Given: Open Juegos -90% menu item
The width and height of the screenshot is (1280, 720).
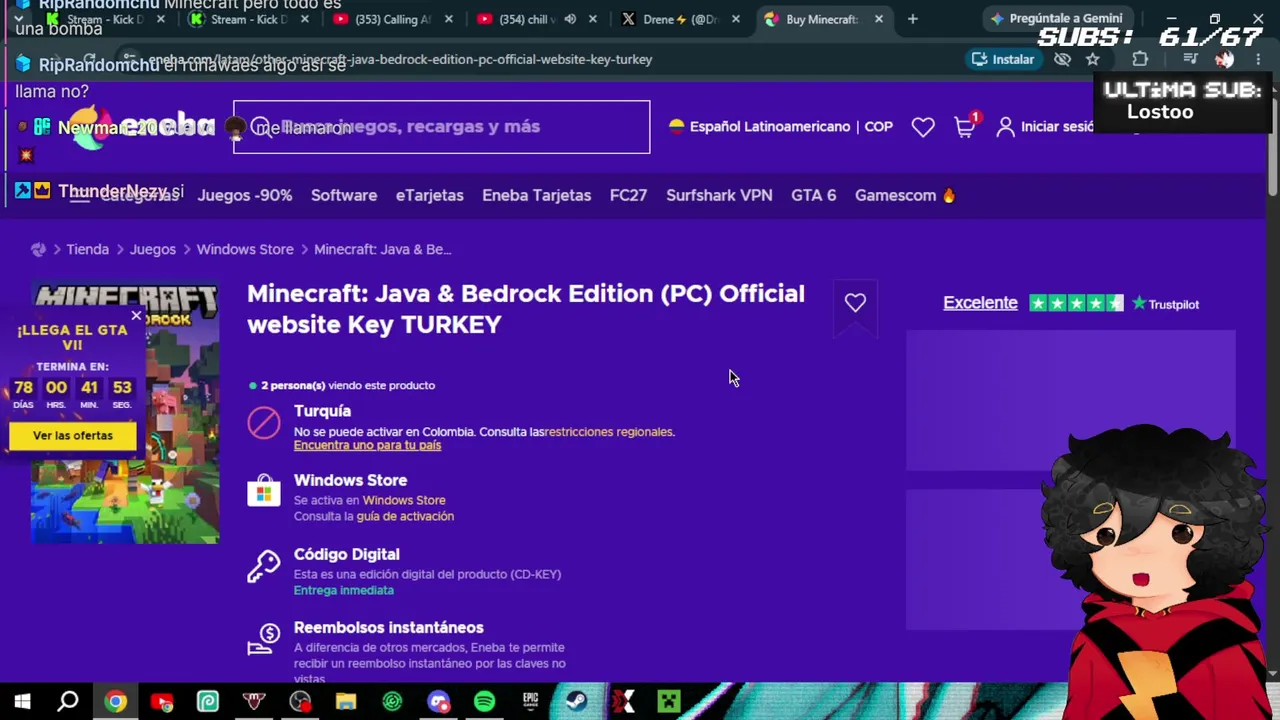Looking at the screenshot, I should coord(245,195).
